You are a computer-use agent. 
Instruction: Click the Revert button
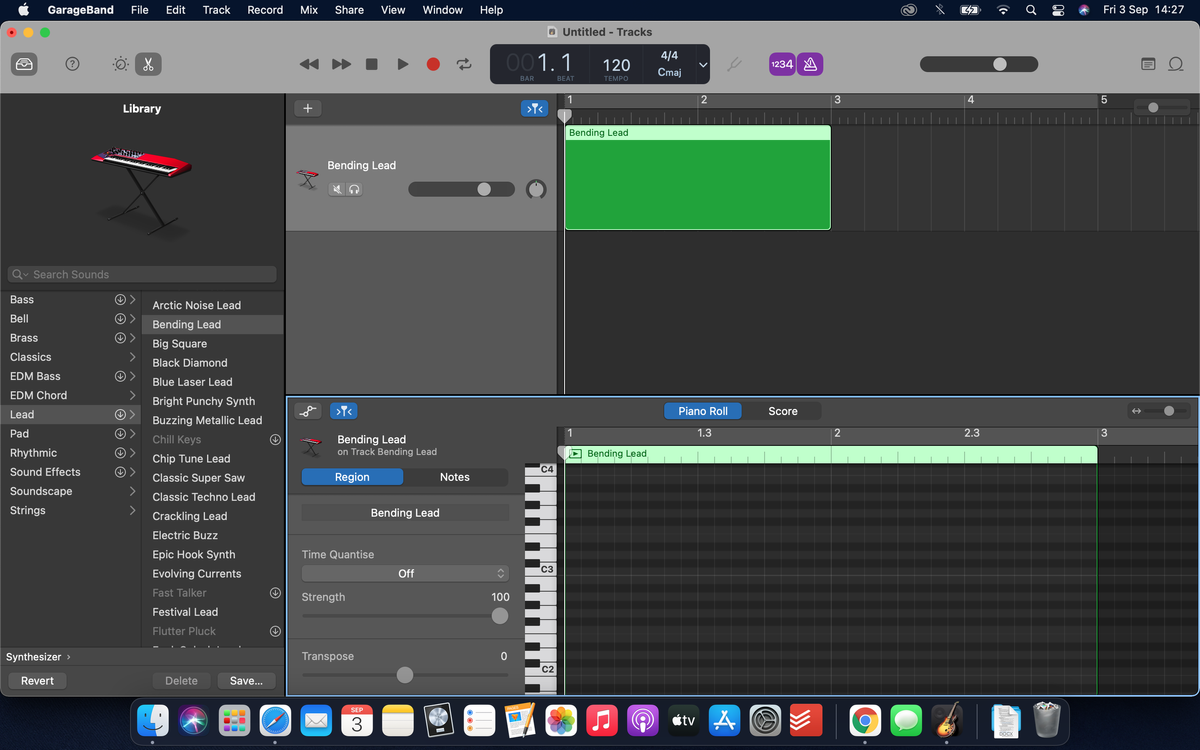[37, 680]
